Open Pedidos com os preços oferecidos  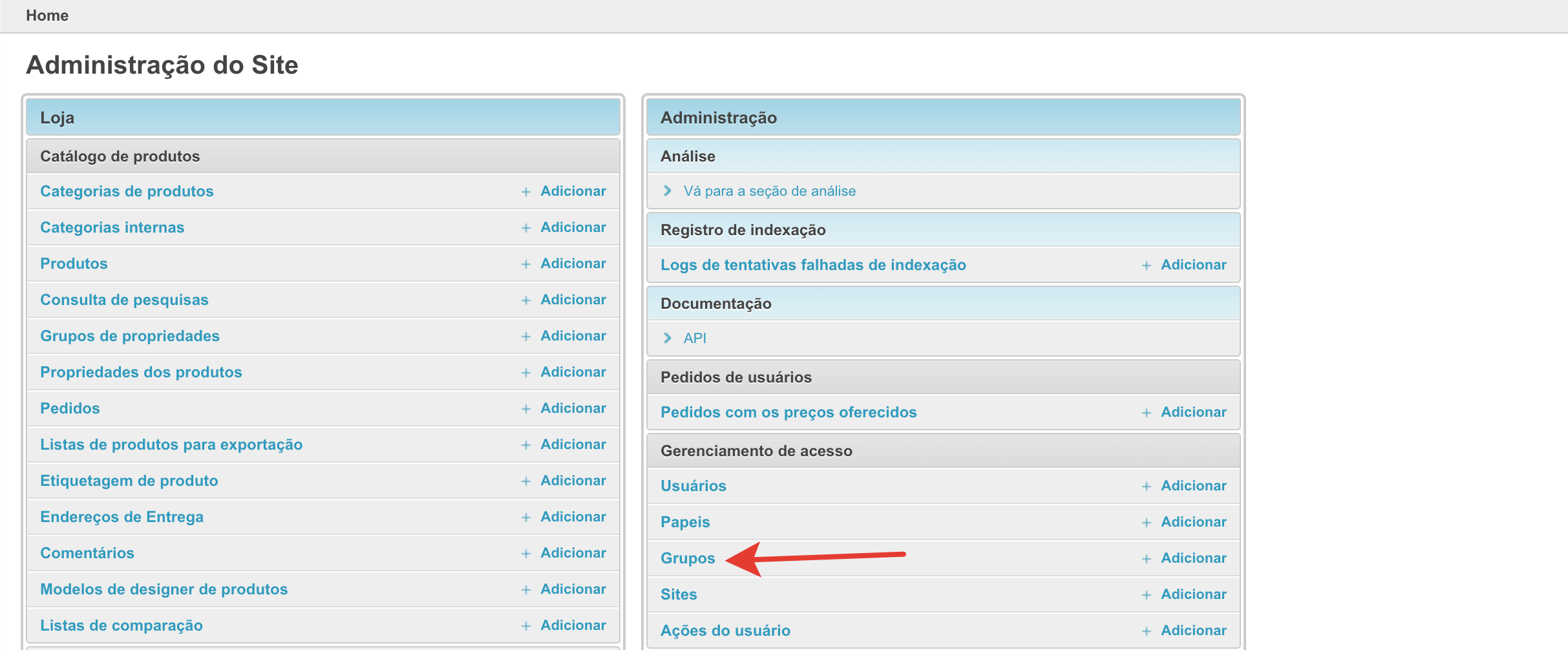789,412
